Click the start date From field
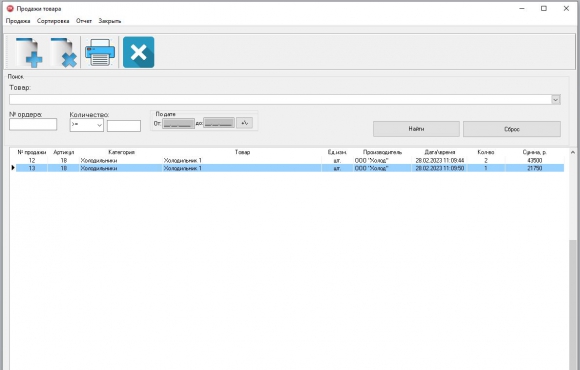The image size is (580, 370). [178, 123]
